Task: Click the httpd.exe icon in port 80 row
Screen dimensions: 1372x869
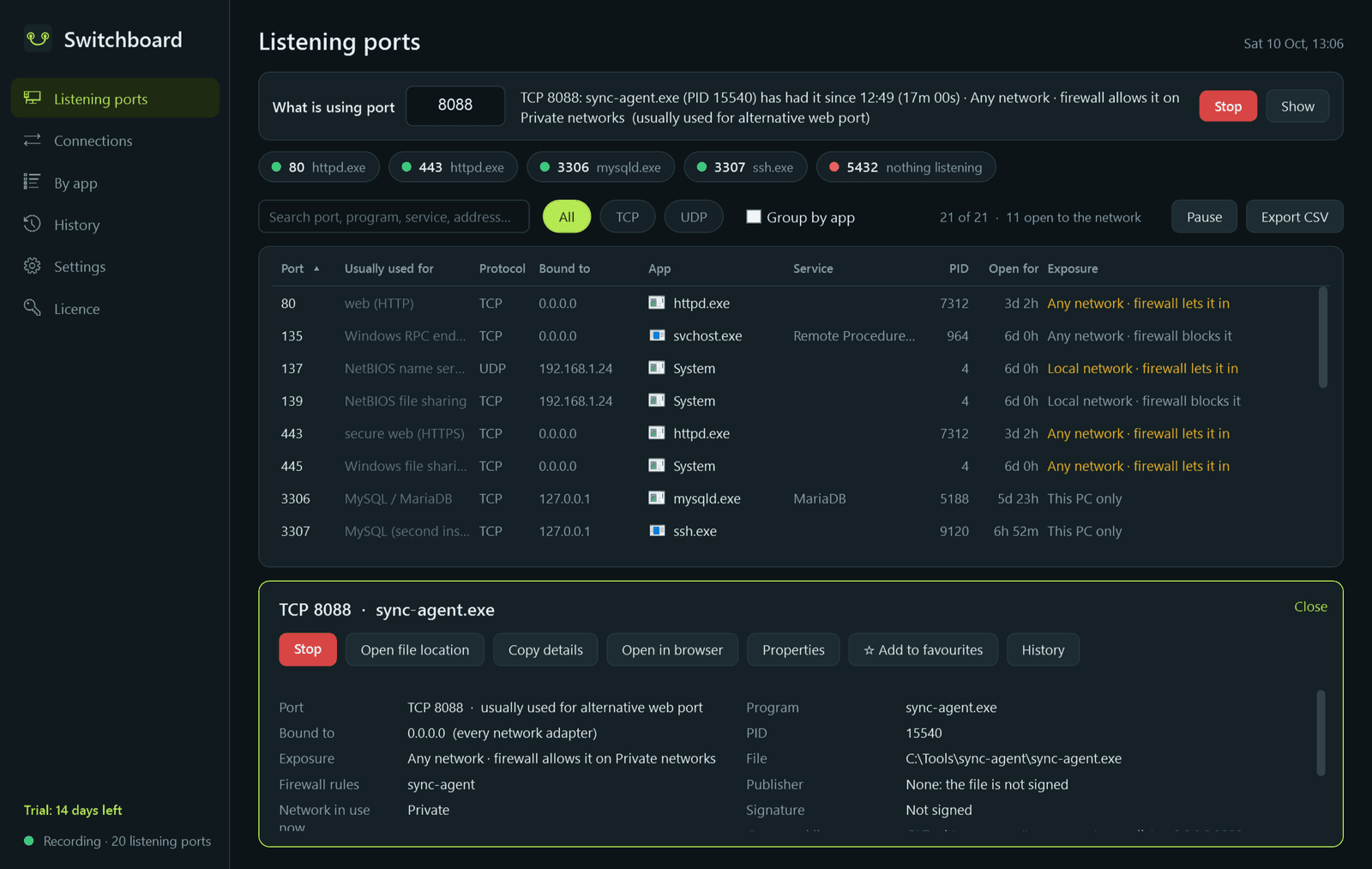Action: 657,303
